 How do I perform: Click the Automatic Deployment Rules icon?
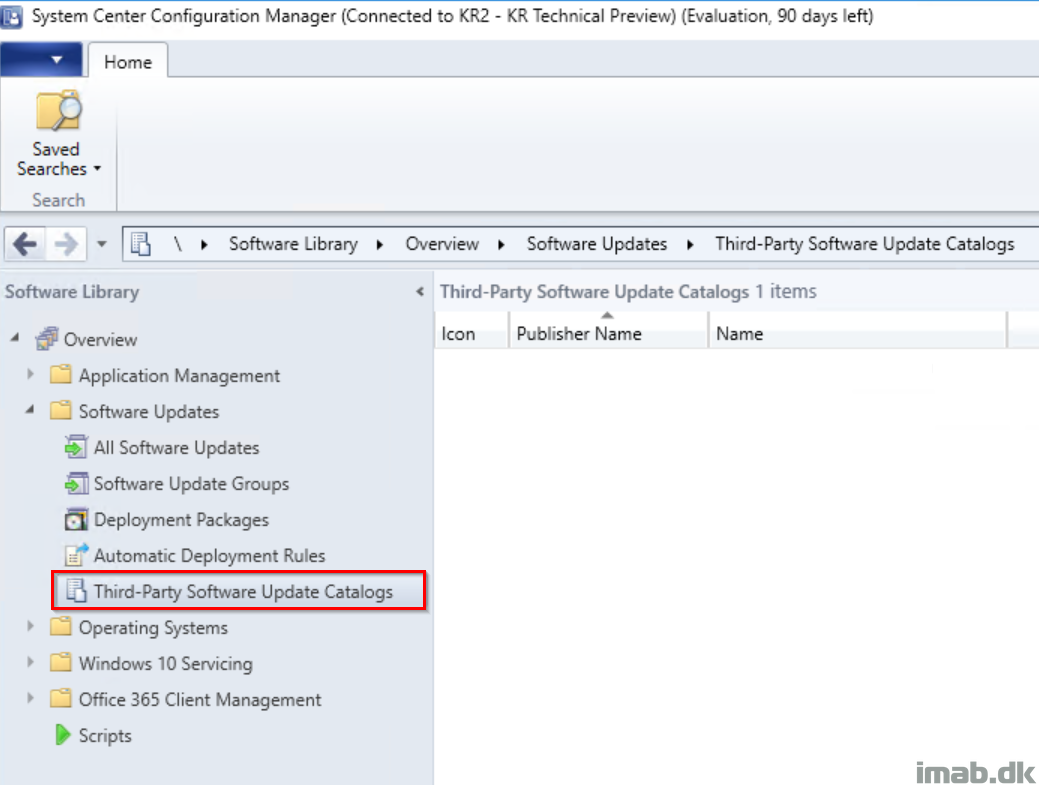[x=76, y=555]
